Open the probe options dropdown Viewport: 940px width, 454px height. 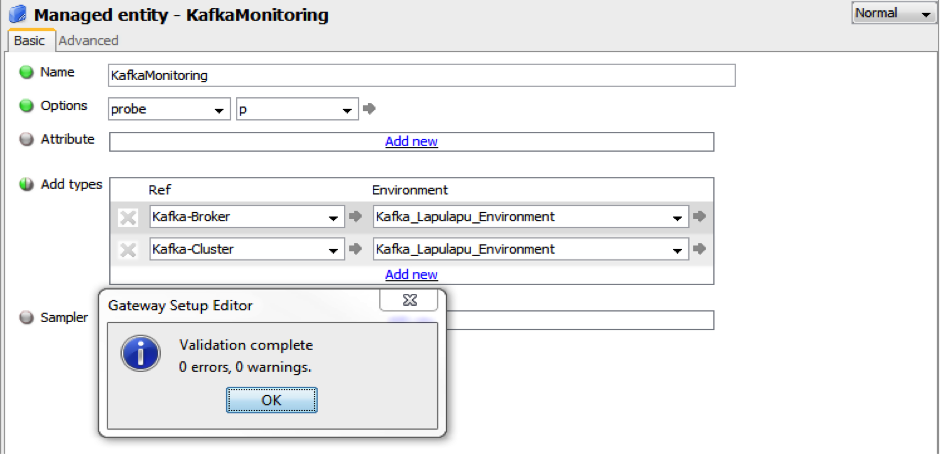(x=170, y=110)
